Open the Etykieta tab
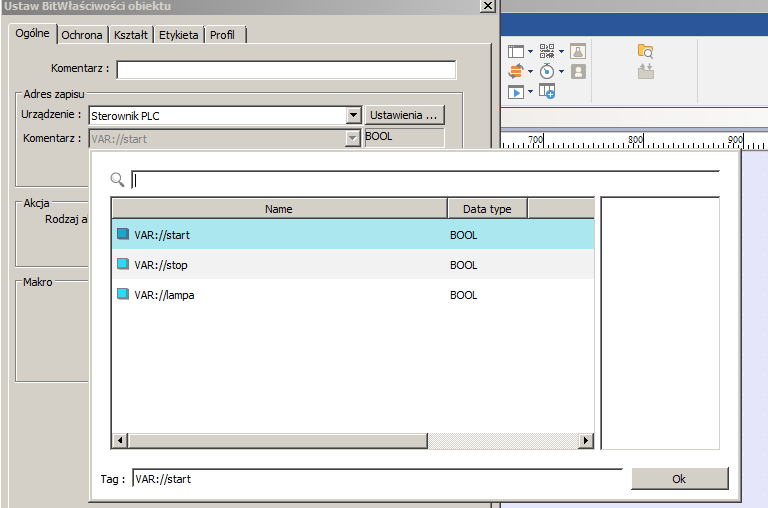The image size is (768, 508). [178, 35]
